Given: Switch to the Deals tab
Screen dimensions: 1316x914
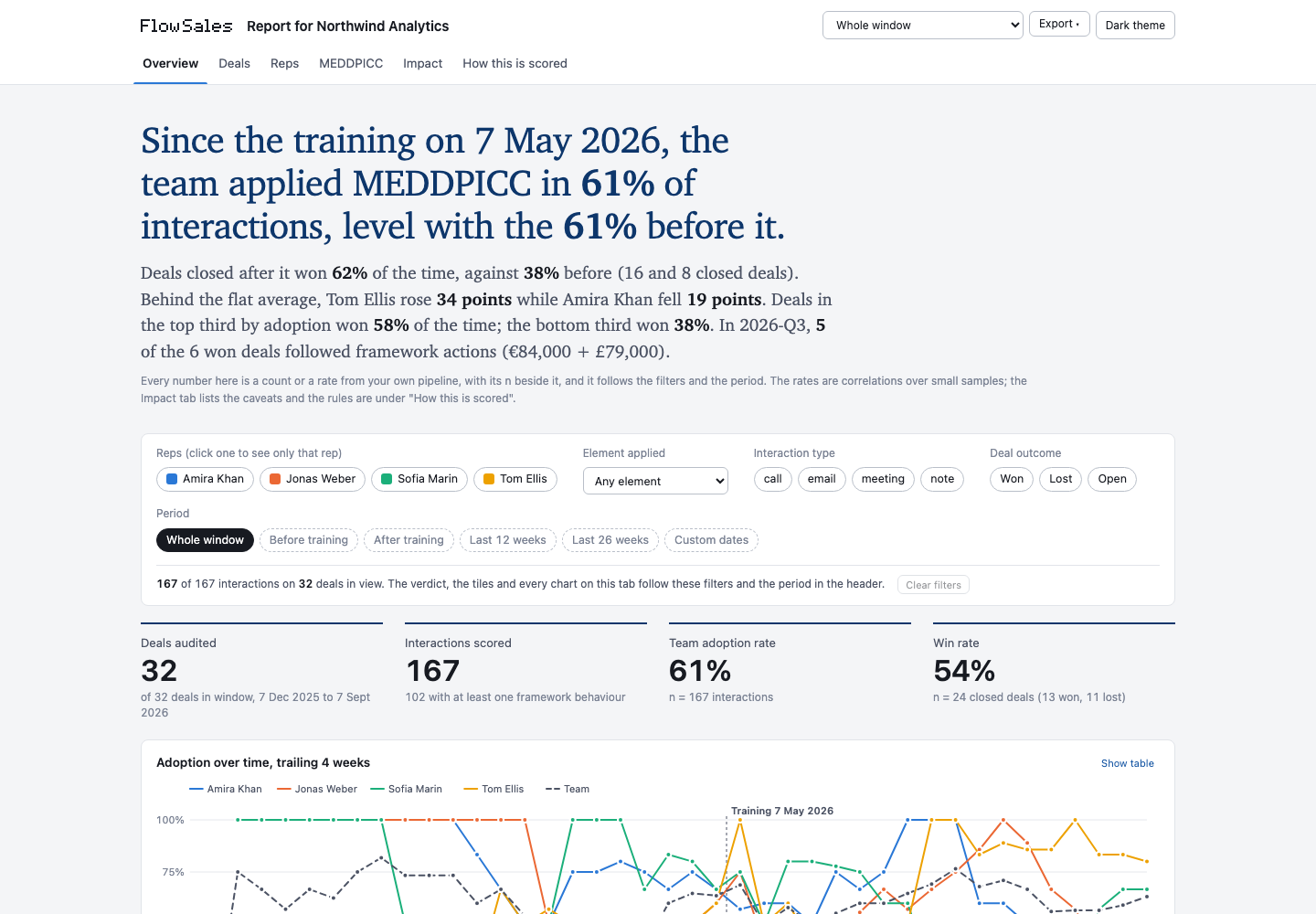Looking at the screenshot, I should pos(234,63).
